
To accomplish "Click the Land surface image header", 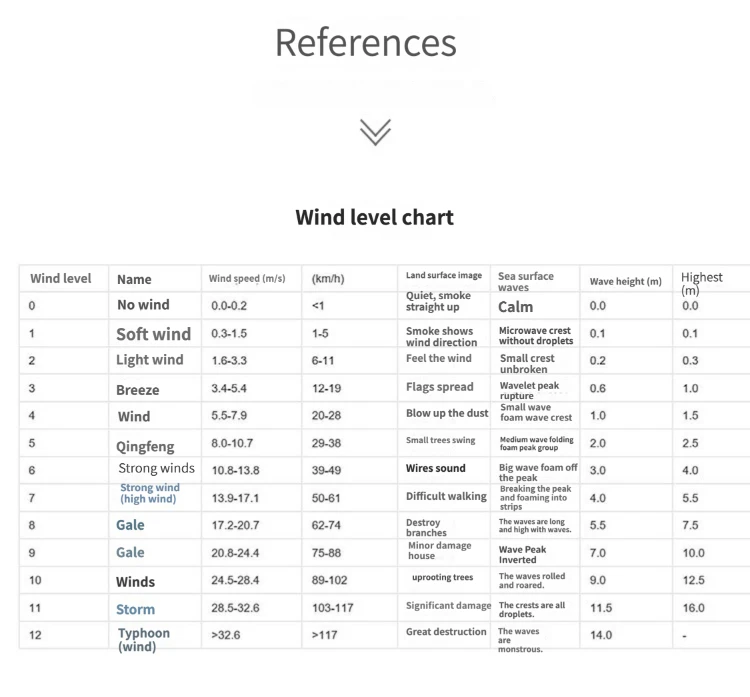I will 444,275.
